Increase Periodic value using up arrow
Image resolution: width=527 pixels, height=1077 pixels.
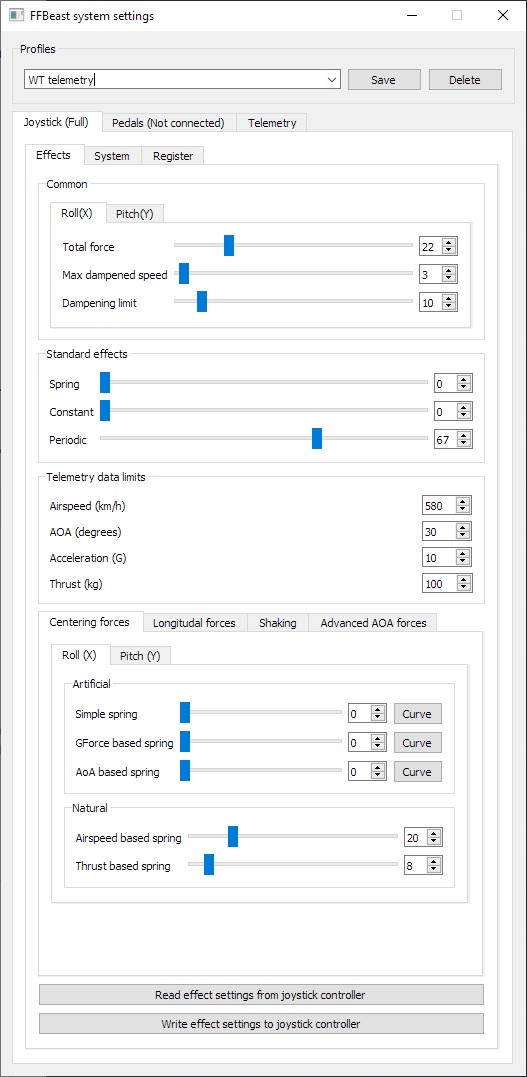pos(464,435)
